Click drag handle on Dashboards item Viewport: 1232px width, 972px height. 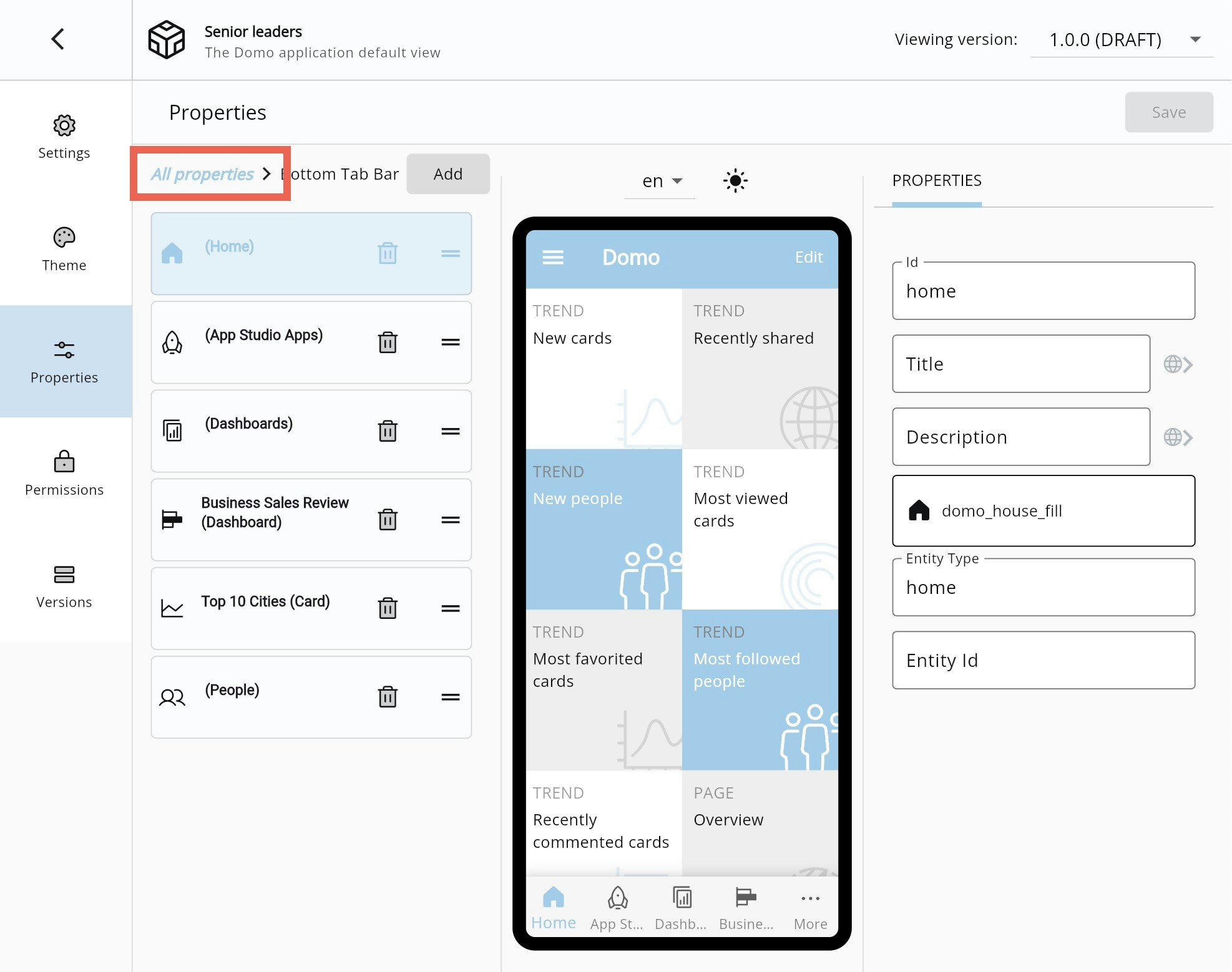click(x=450, y=431)
